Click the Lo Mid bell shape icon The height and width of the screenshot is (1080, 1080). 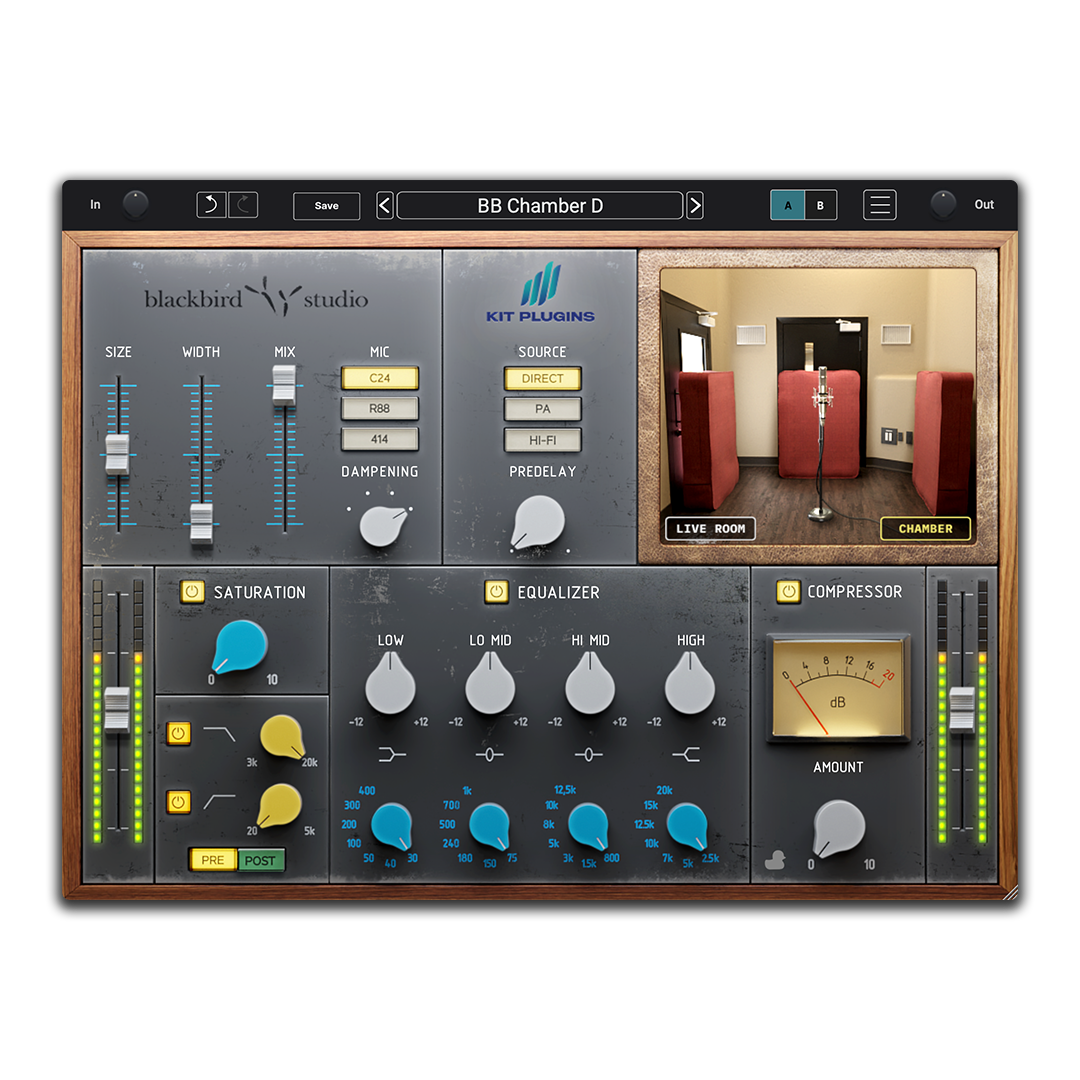pos(490,755)
